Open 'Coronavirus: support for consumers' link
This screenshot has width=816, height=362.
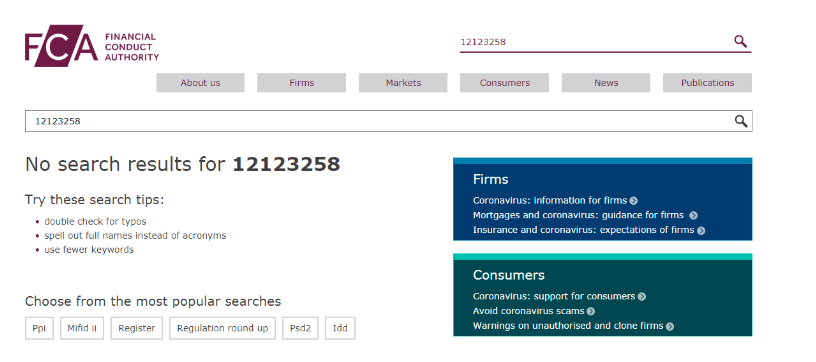tap(554, 296)
